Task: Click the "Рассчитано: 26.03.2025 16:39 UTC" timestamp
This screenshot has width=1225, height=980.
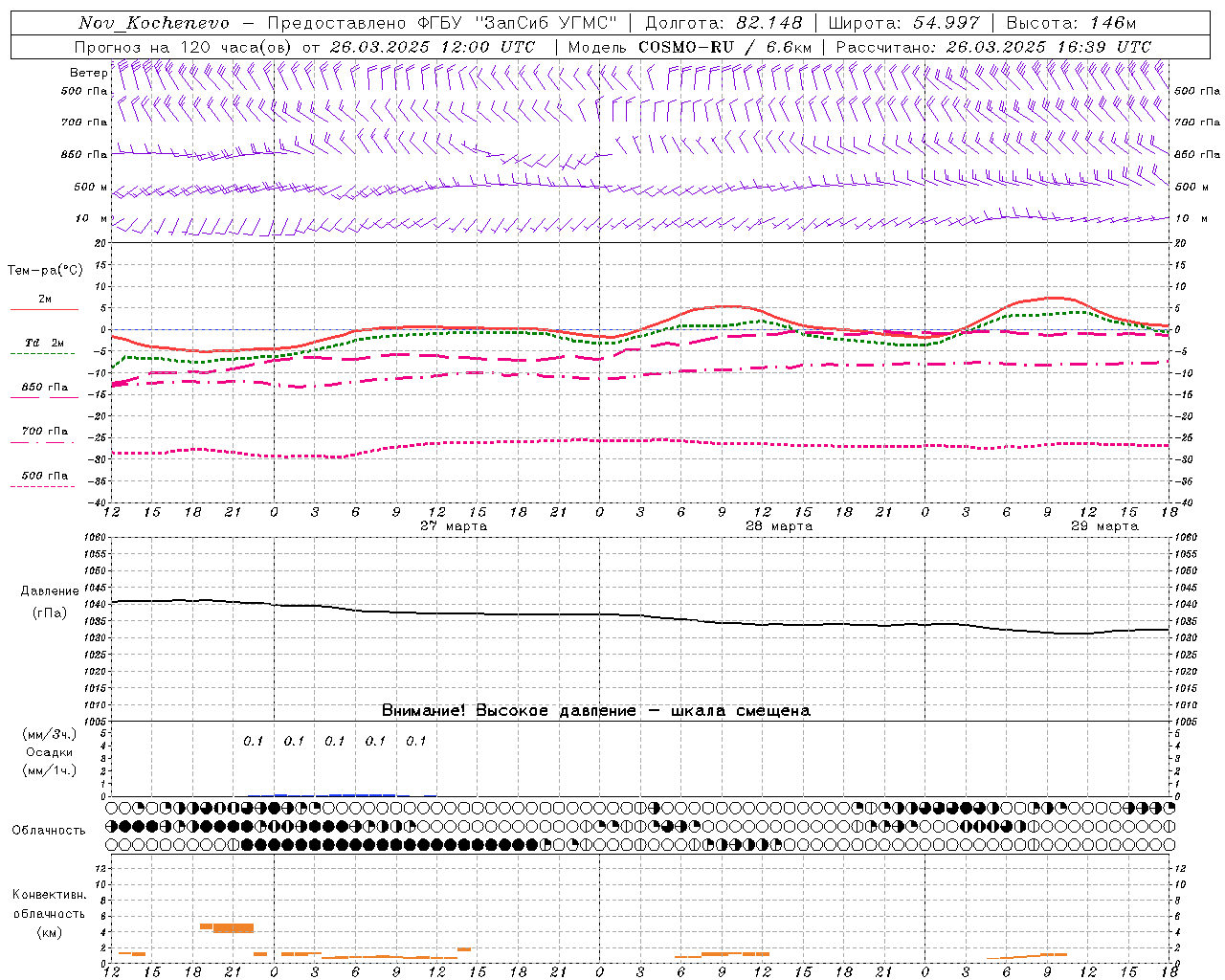Action: 993,47
